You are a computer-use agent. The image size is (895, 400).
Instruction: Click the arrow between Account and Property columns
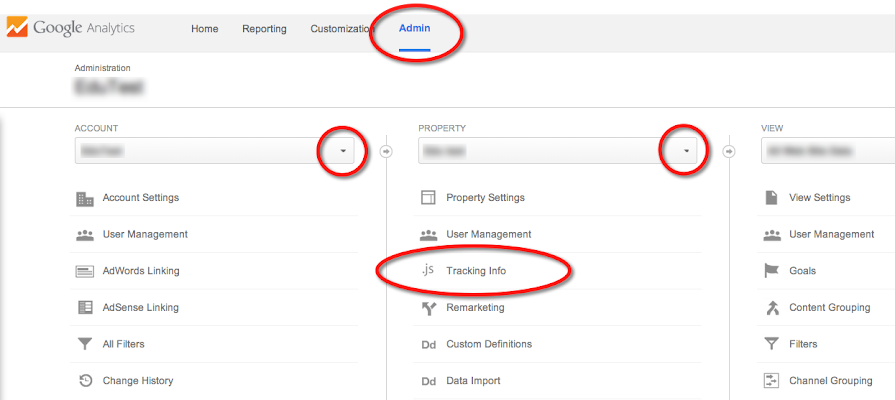point(386,152)
